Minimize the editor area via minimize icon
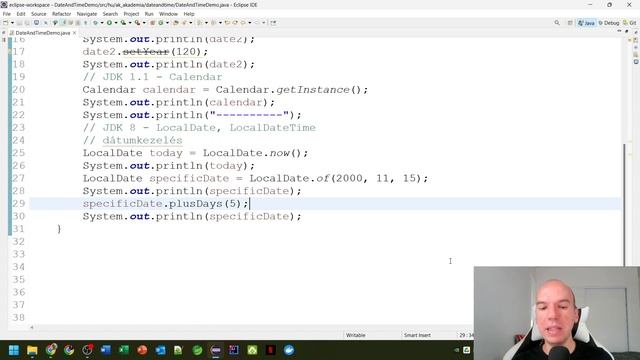Screen dimensions: 640x360 619,31
